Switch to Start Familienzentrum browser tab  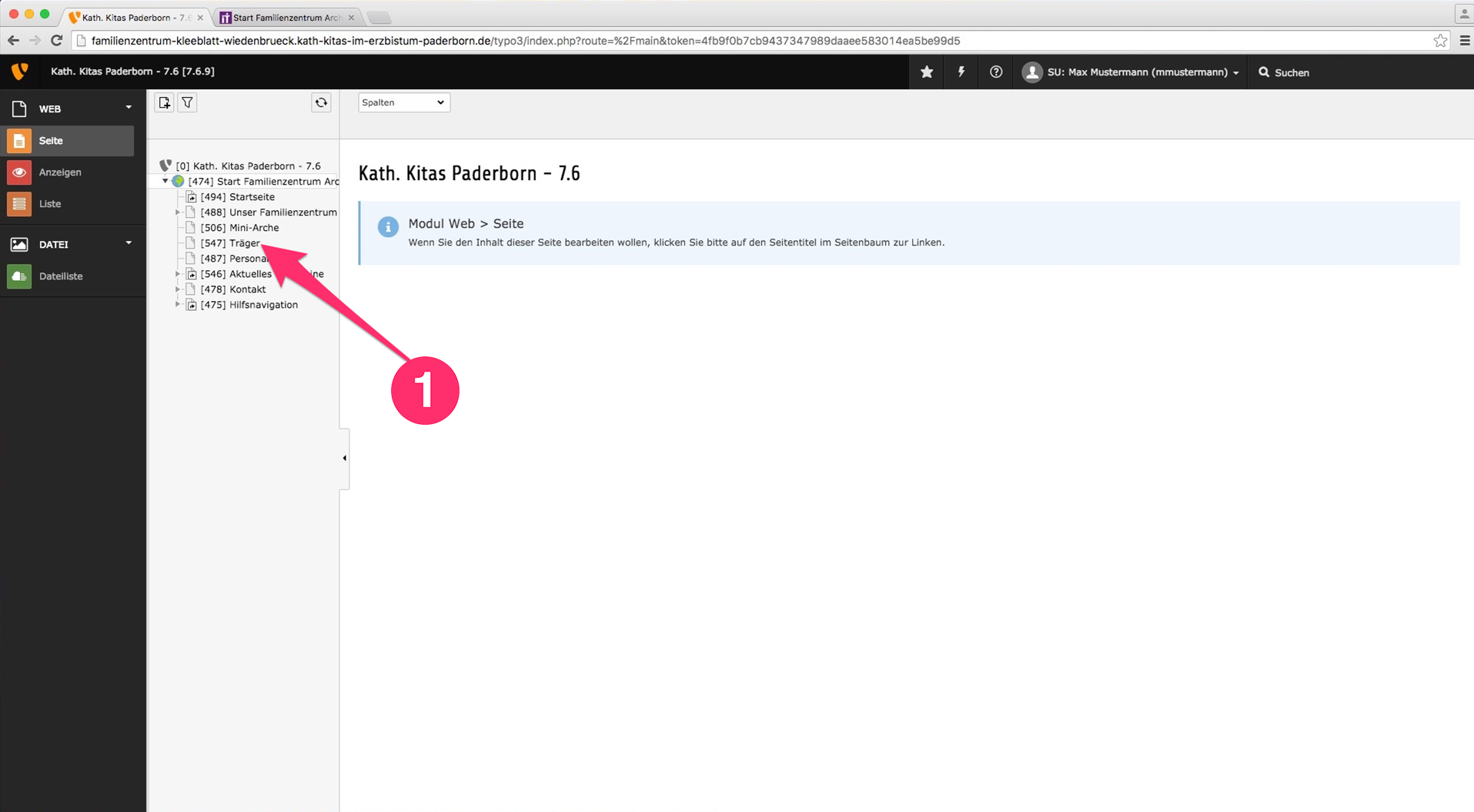click(286, 17)
